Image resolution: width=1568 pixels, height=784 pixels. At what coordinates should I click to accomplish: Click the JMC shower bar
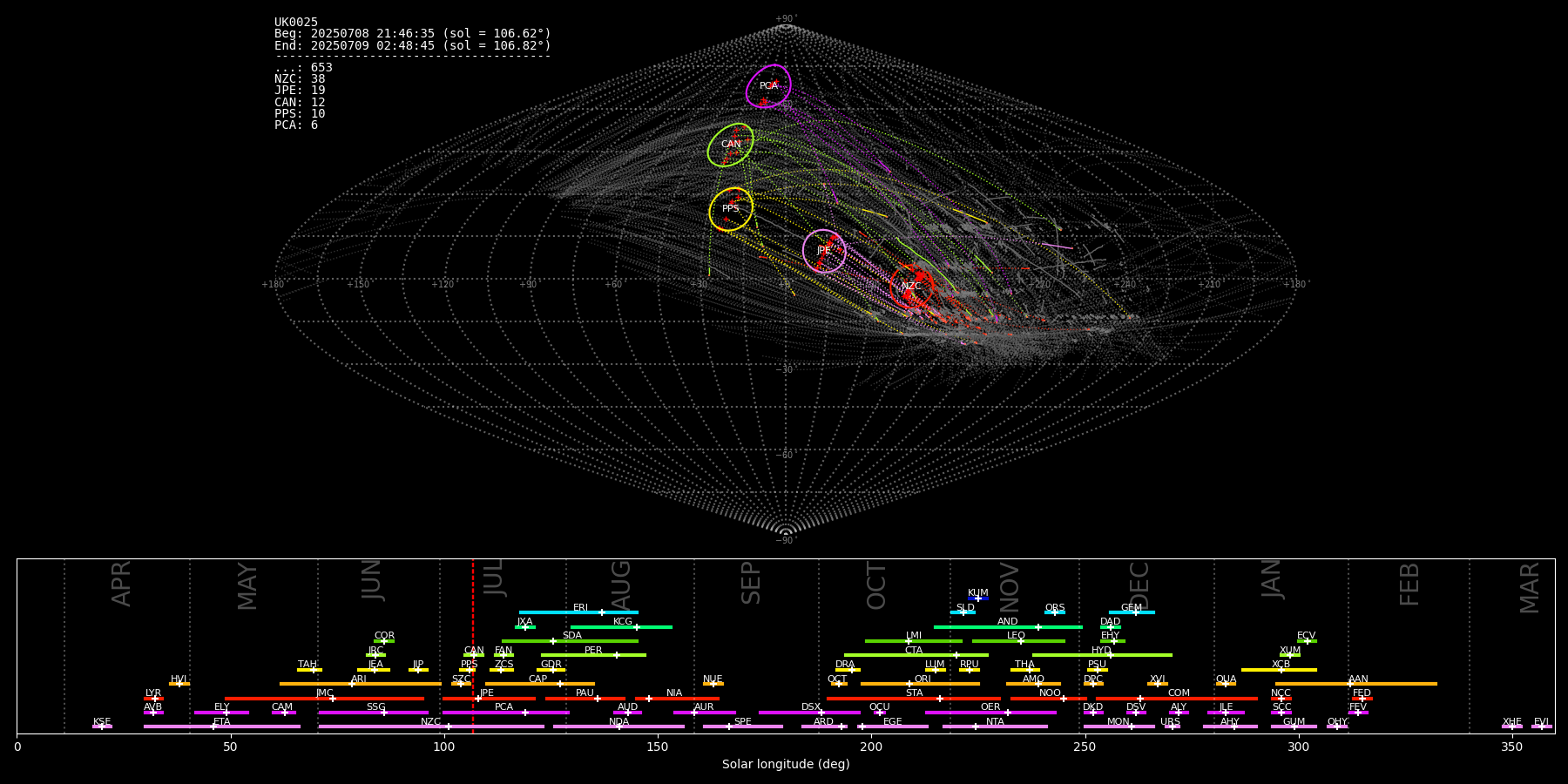click(x=324, y=699)
